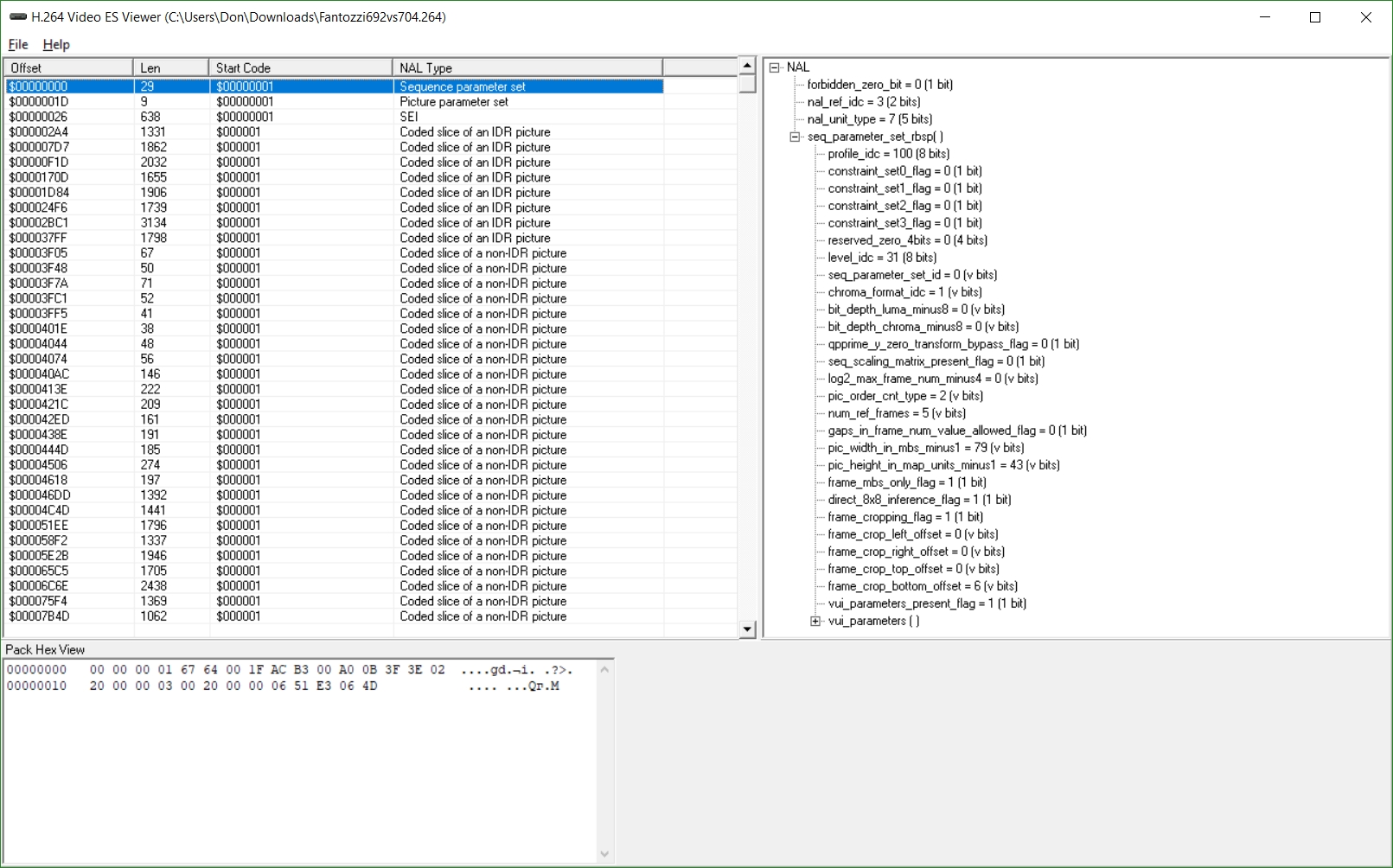
Task: Click NAL list scroll down arrow
Action: [x=748, y=629]
